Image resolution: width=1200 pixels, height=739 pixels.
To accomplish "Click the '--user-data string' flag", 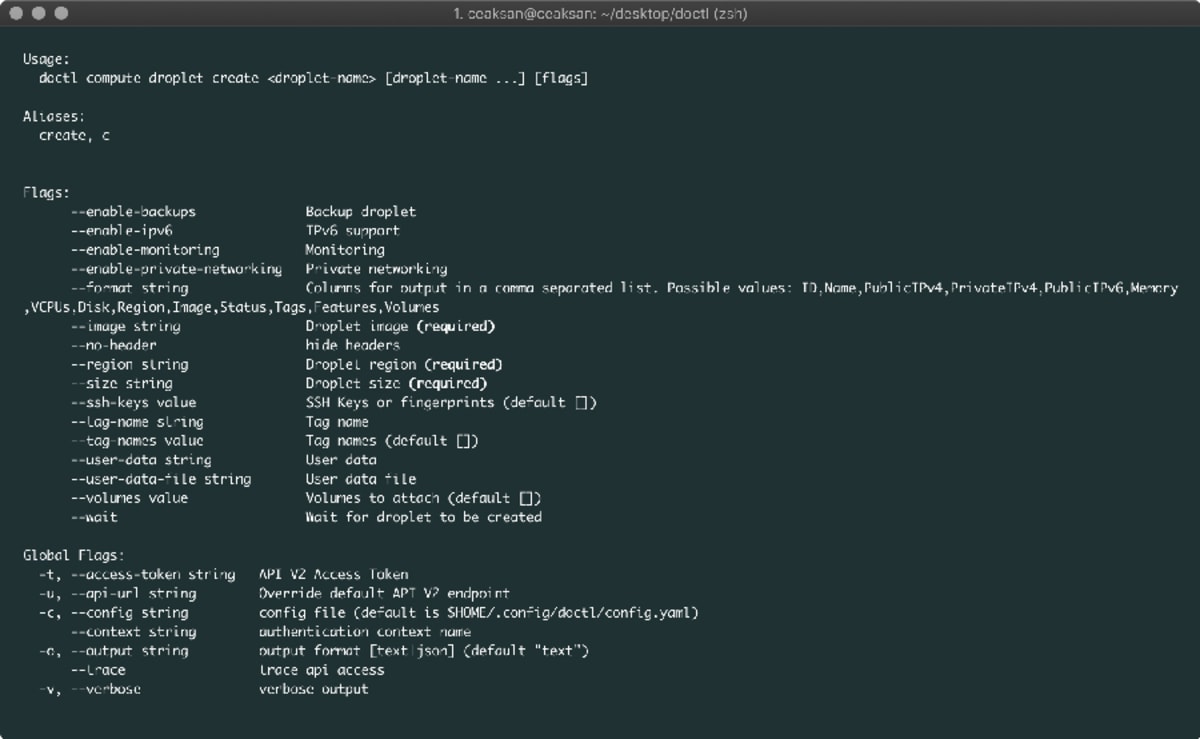I will (x=141, y=460).
